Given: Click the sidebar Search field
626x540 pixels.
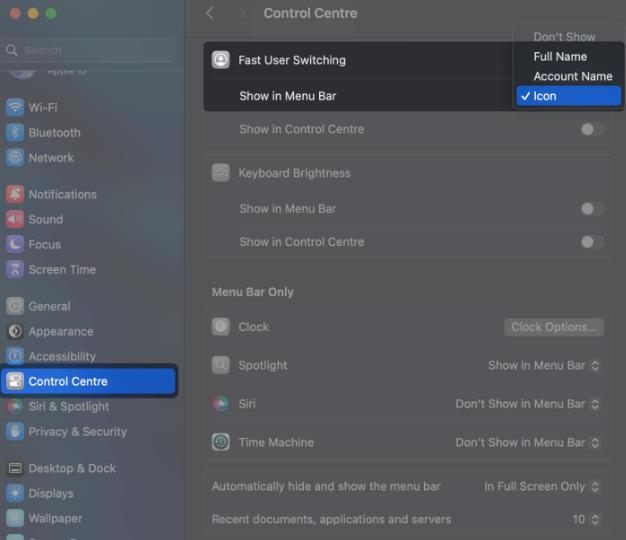Looking at the screenshot, I should pos(90,50).
